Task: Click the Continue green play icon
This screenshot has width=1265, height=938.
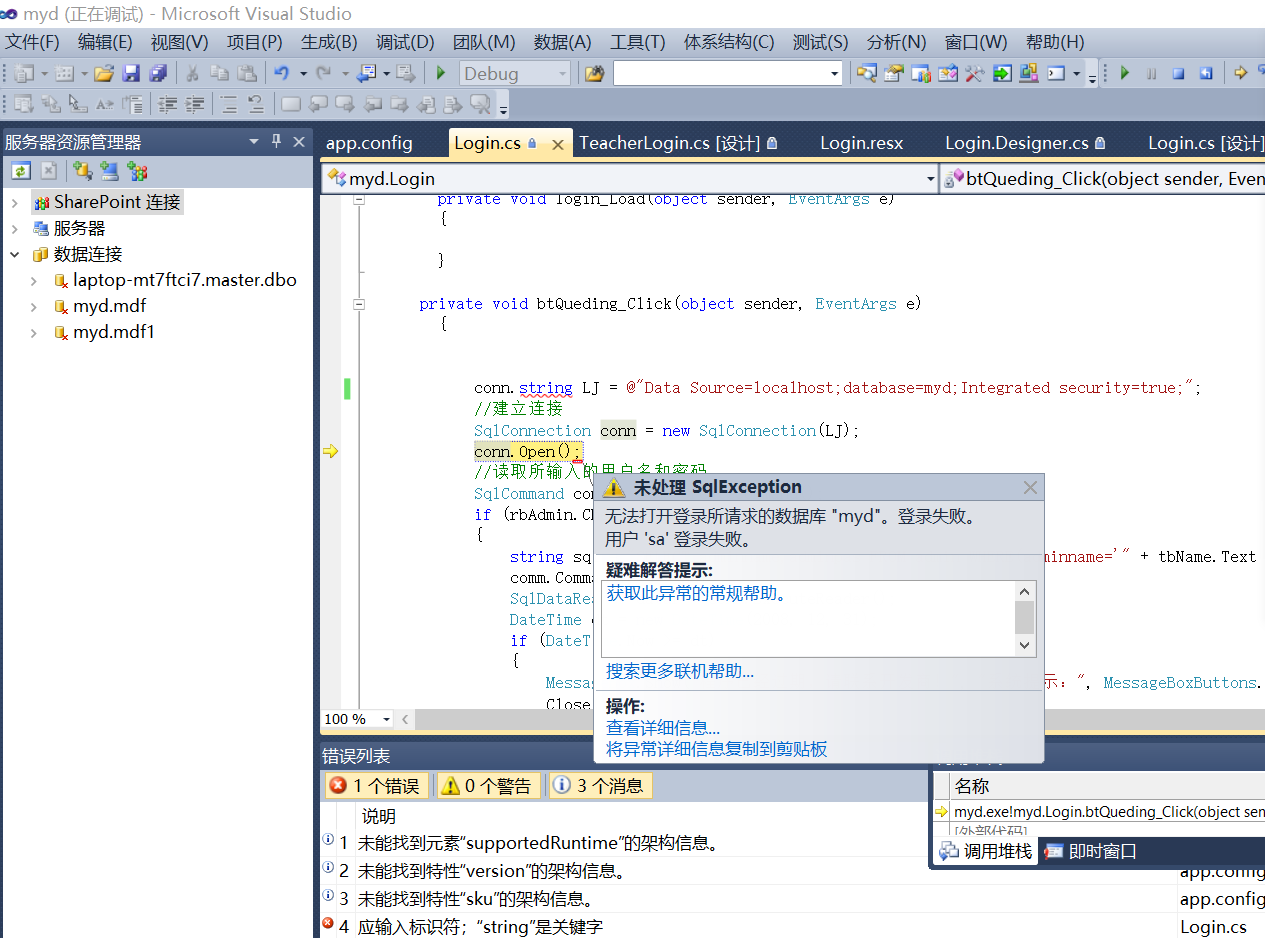Action: point(1124,73)
